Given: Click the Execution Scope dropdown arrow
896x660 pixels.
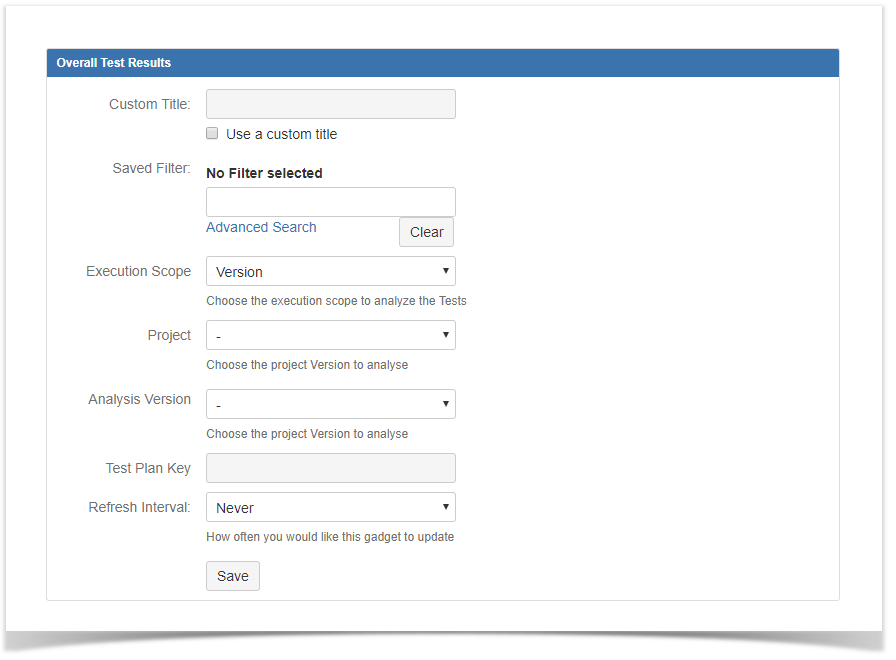Looking at the screenshot, I should (446, 271).
